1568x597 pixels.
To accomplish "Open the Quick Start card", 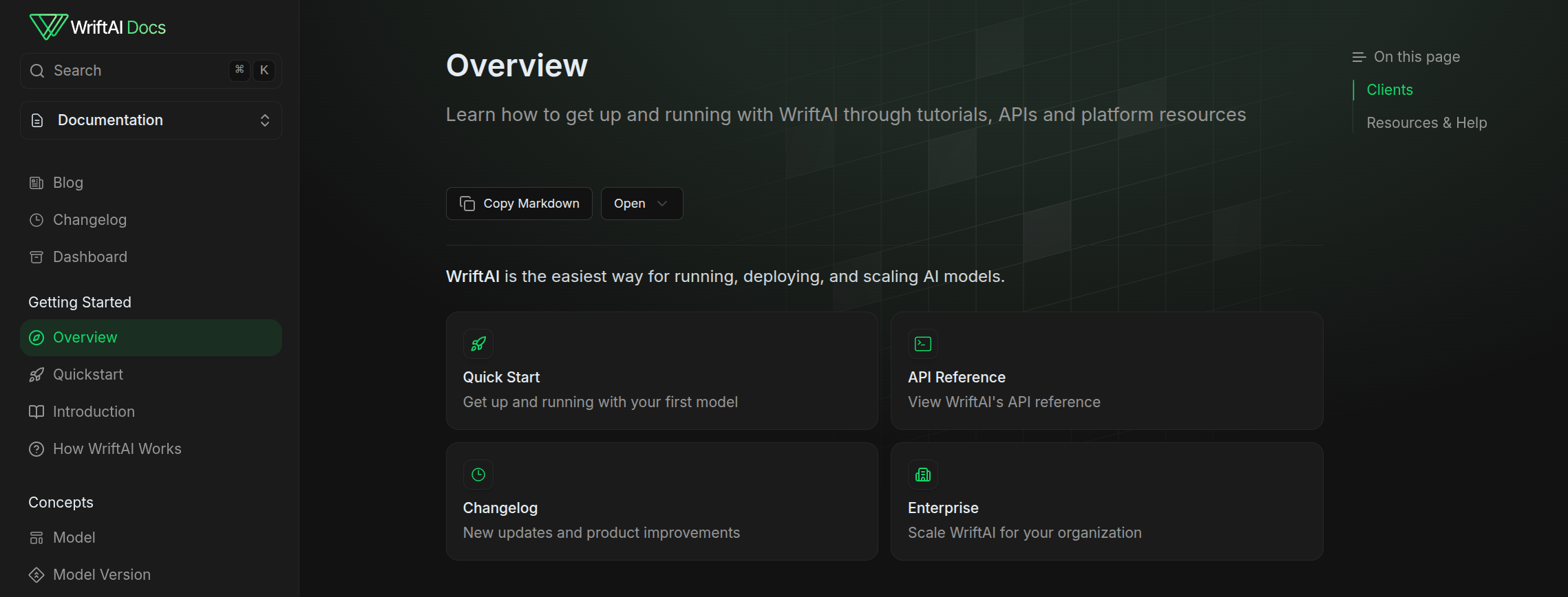I will click(662, 371).
